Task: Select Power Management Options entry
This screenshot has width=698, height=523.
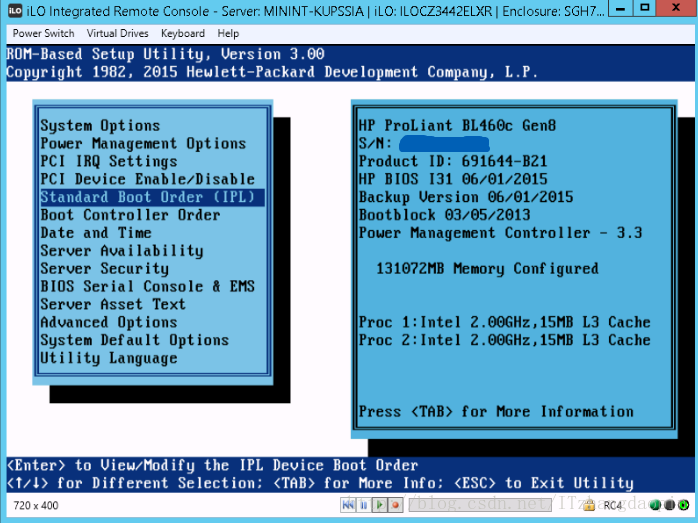Action: coord(143,143)
